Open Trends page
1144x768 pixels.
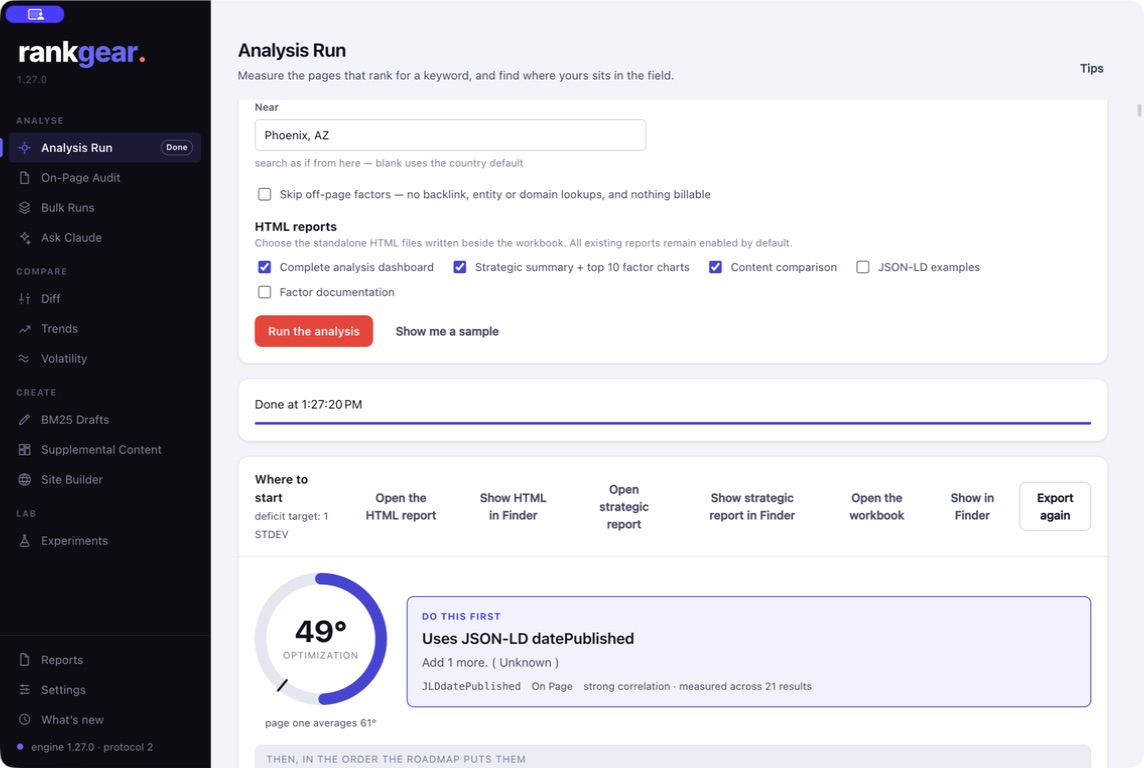105,328
